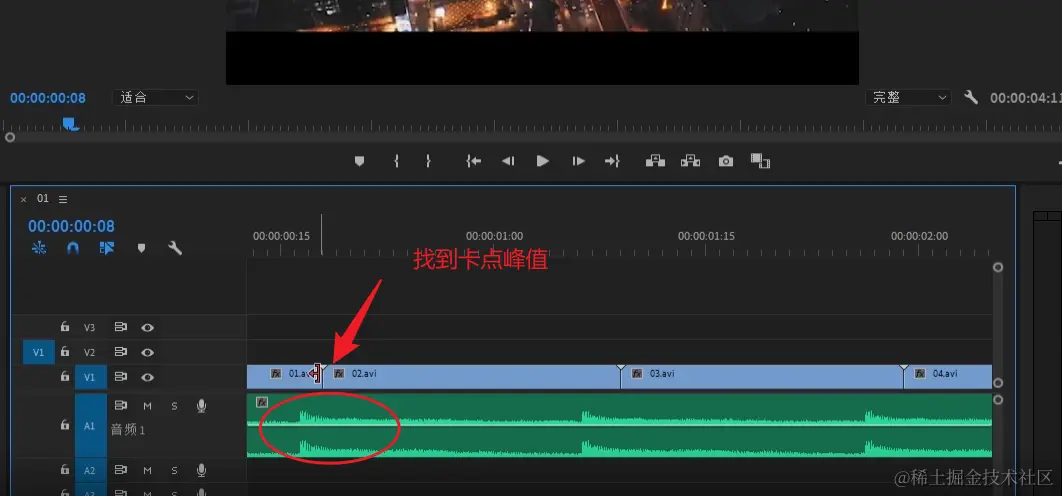Click the Lift button
Image resolution: width=1062 pixels, height=496 pixels.
pos(655,161)
